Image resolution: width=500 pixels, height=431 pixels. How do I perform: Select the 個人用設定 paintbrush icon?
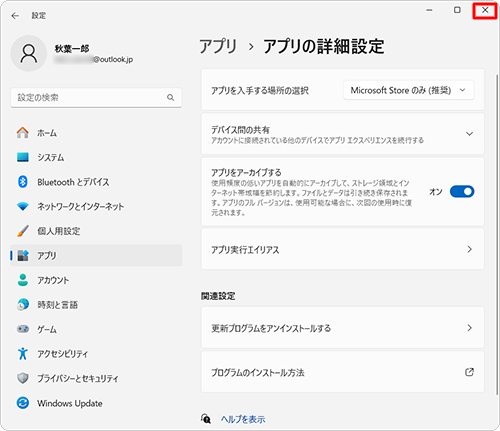tap(23, 231)
